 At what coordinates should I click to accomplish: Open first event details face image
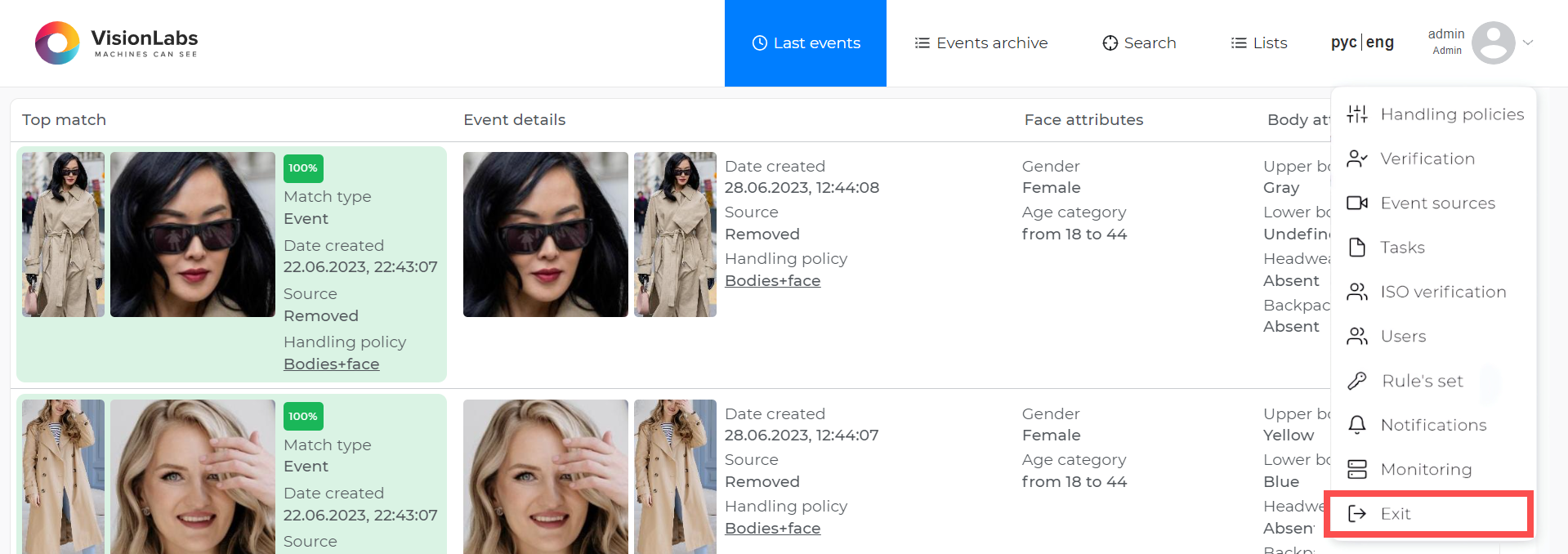point(546,235)
